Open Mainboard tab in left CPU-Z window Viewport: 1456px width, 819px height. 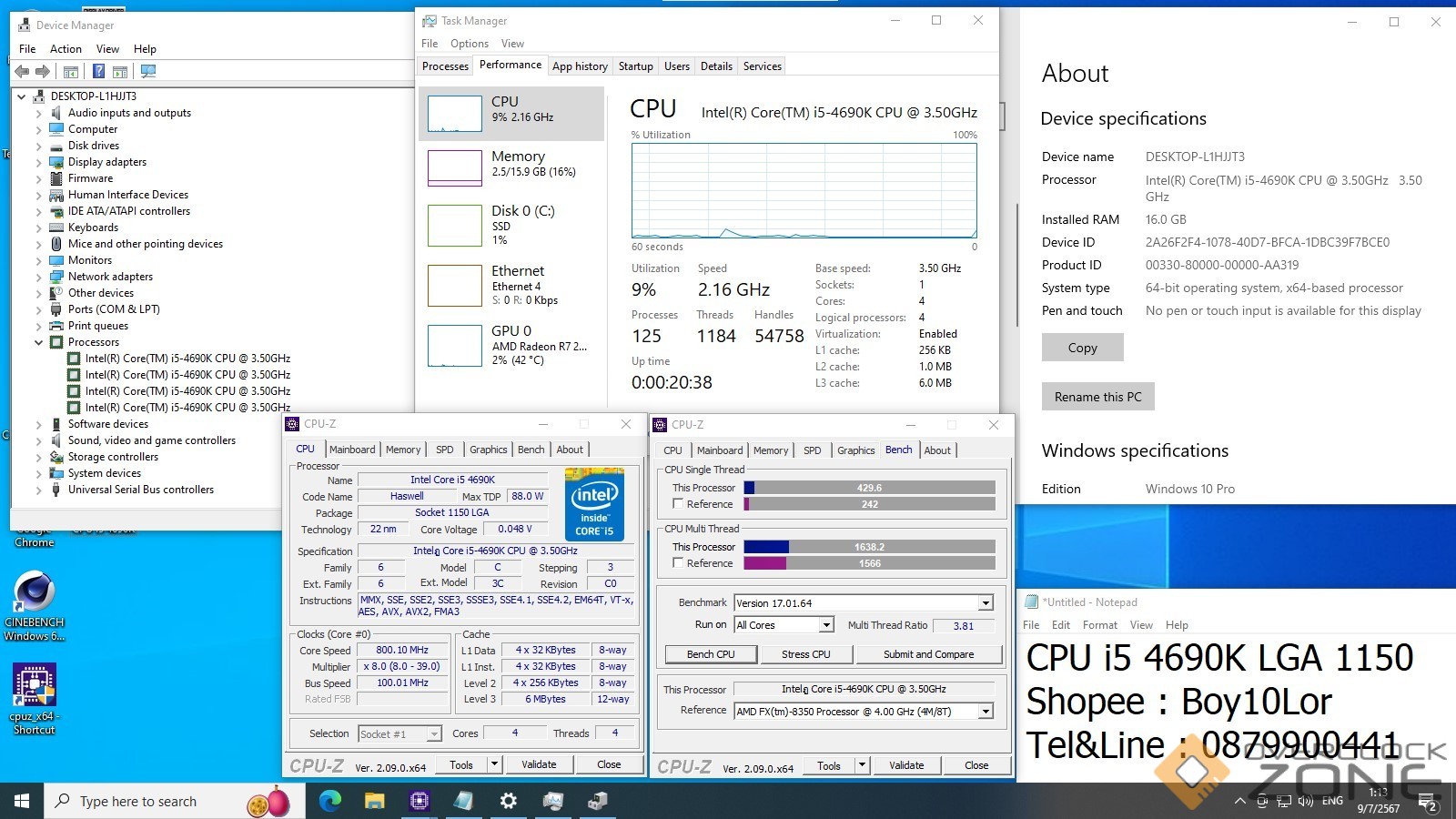[352, 450]
